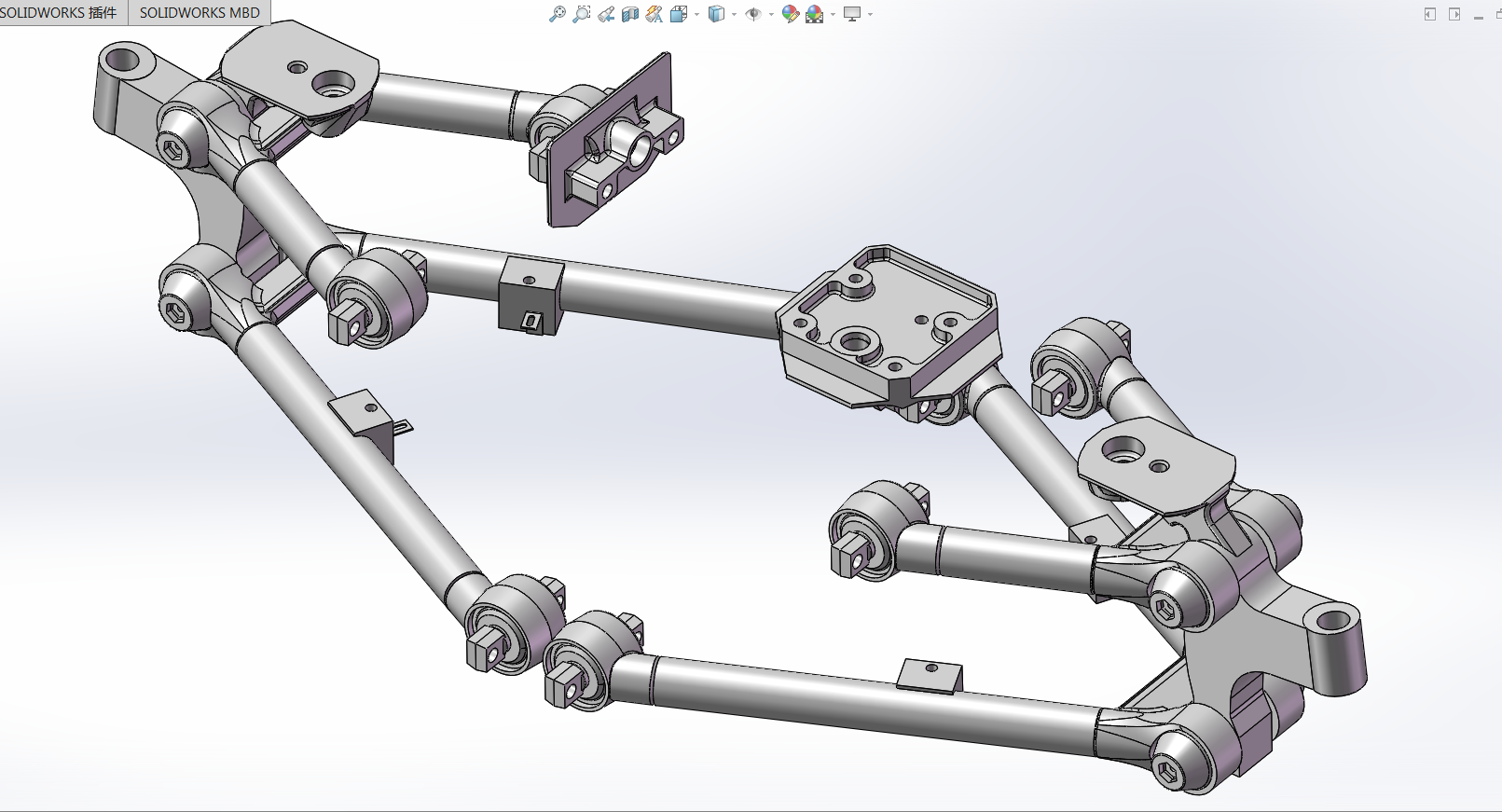This screenshot has width=1502, height=812.
Task: Open the SOLIDWORKS 插件 tab
Action: click(59, 12)
